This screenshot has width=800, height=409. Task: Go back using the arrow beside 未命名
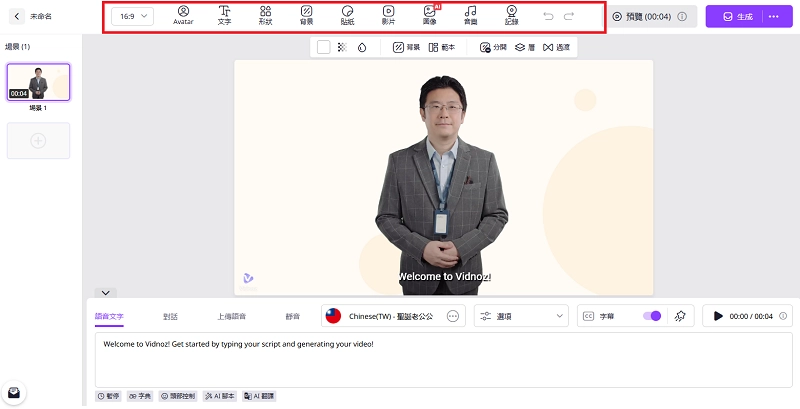pyautogui.click(x=16, y=16)
